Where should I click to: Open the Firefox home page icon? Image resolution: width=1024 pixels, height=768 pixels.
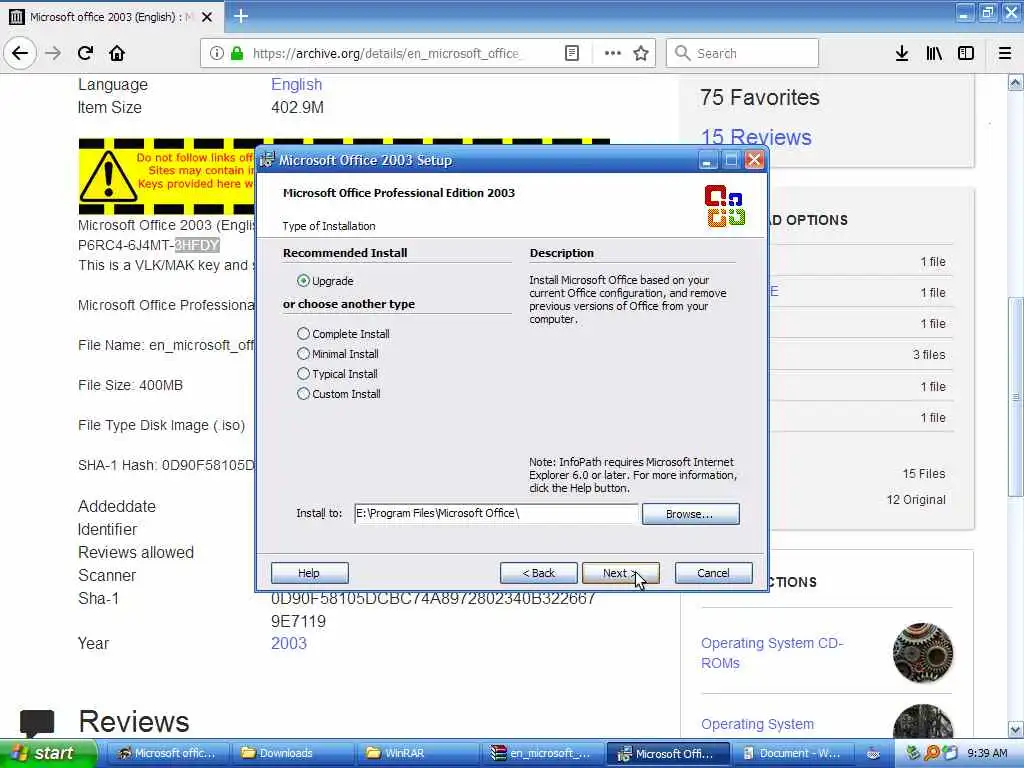tap(117, 53)
